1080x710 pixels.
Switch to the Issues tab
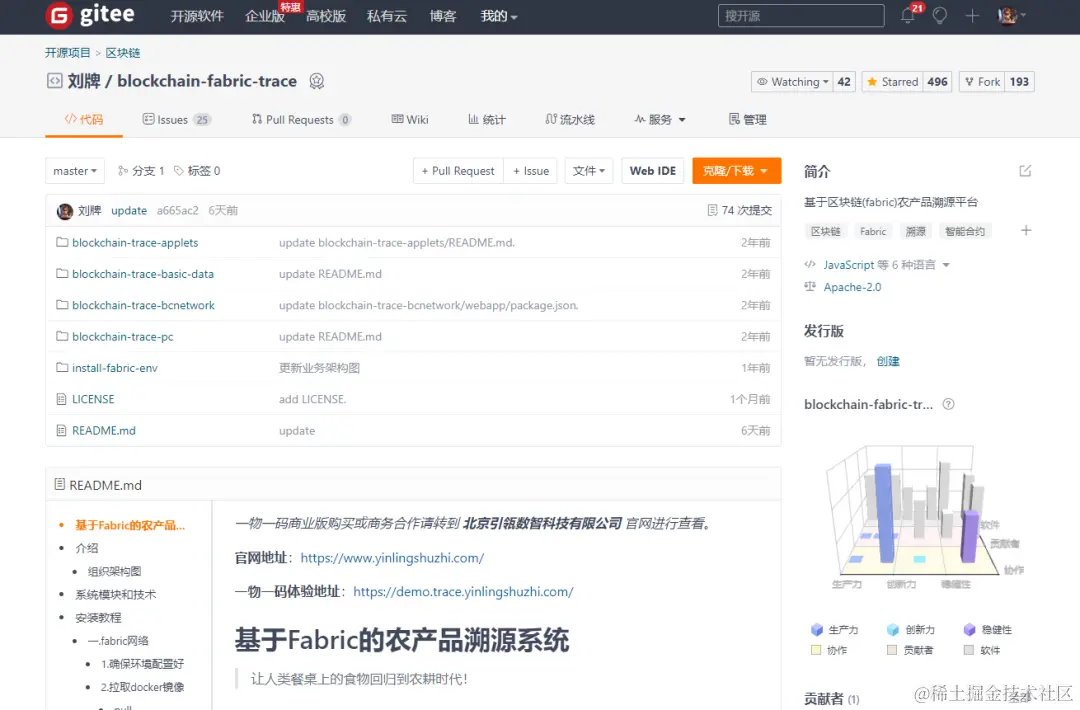click(176, 120)
